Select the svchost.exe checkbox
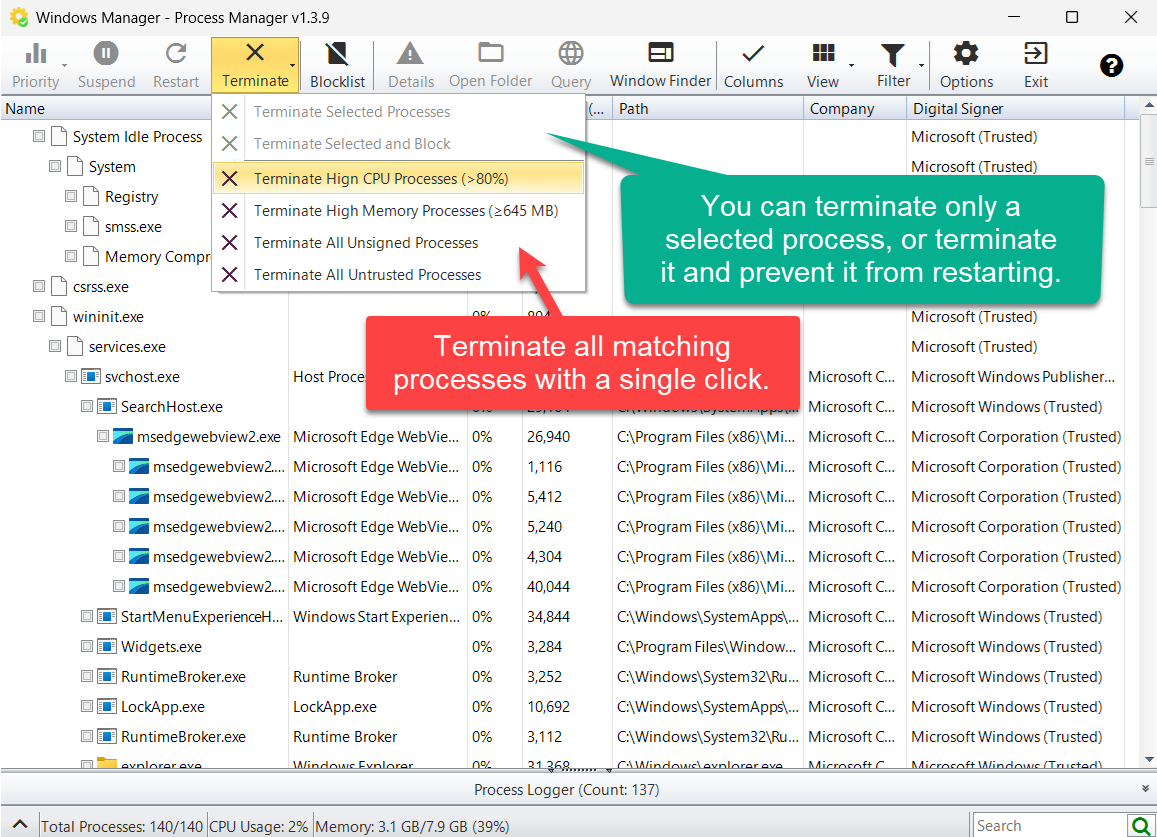The width and height of the screenshot is (1157, 837). point(71,376)
